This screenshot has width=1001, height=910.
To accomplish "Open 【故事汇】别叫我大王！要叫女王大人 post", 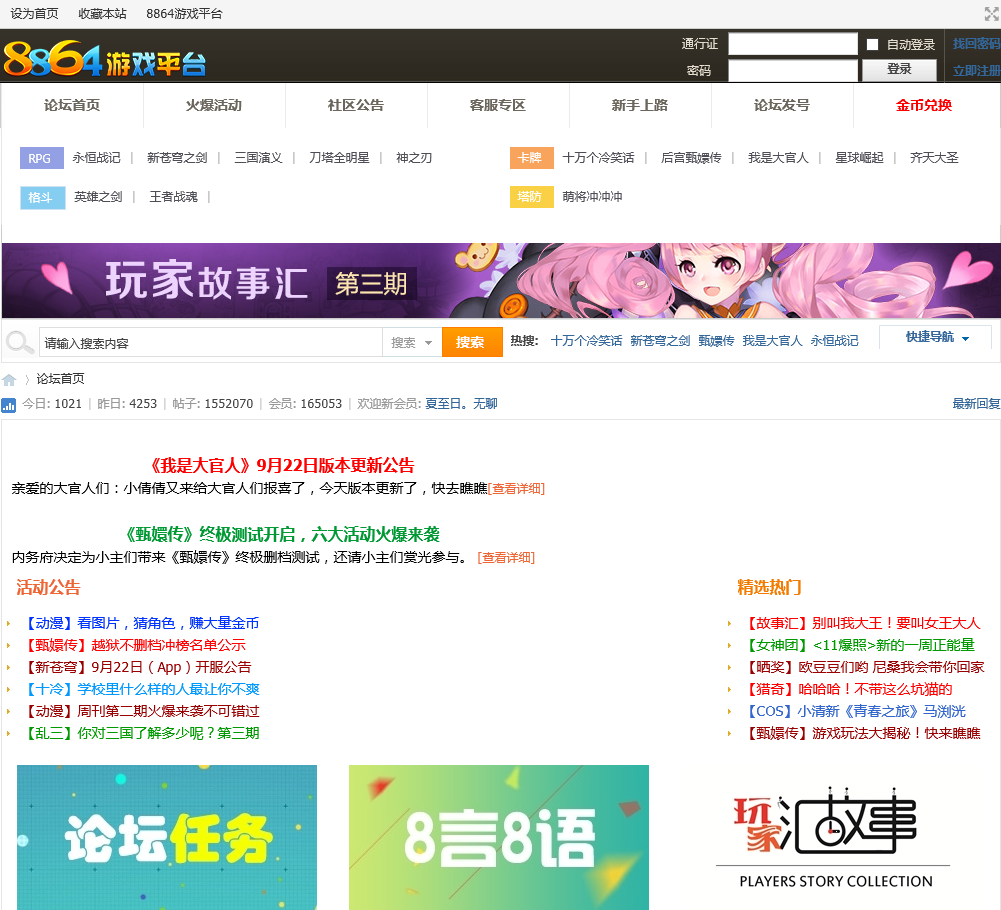I will tap(862, 623).
